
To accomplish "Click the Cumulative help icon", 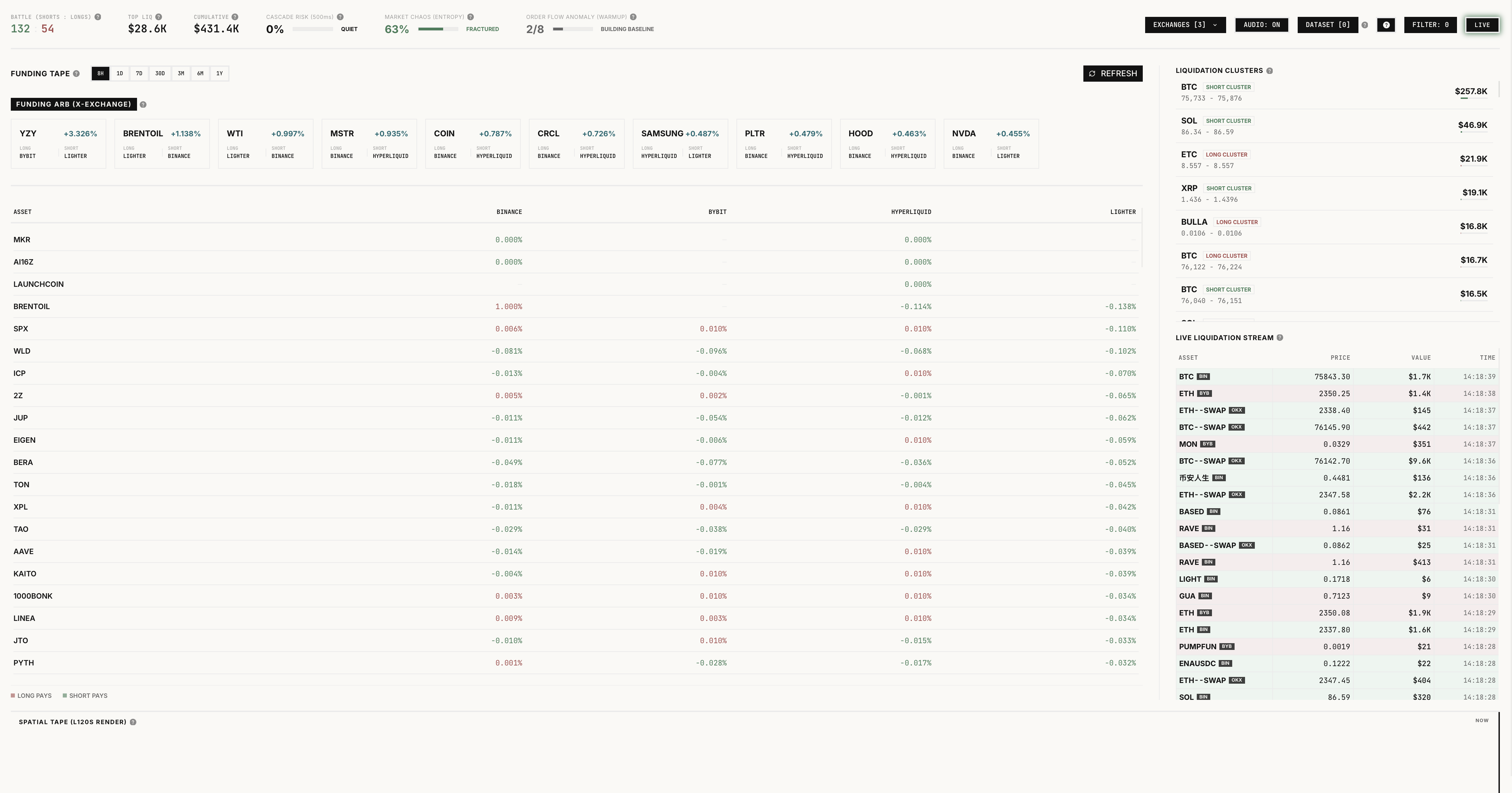I will (x=235, y=17).
